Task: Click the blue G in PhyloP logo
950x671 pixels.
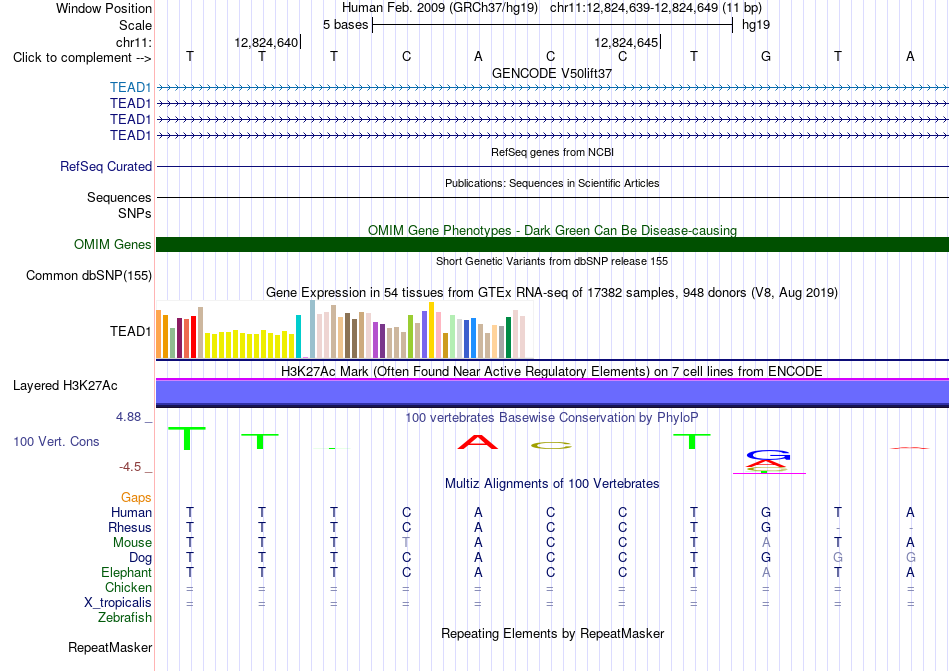Action: click(768, 455)
